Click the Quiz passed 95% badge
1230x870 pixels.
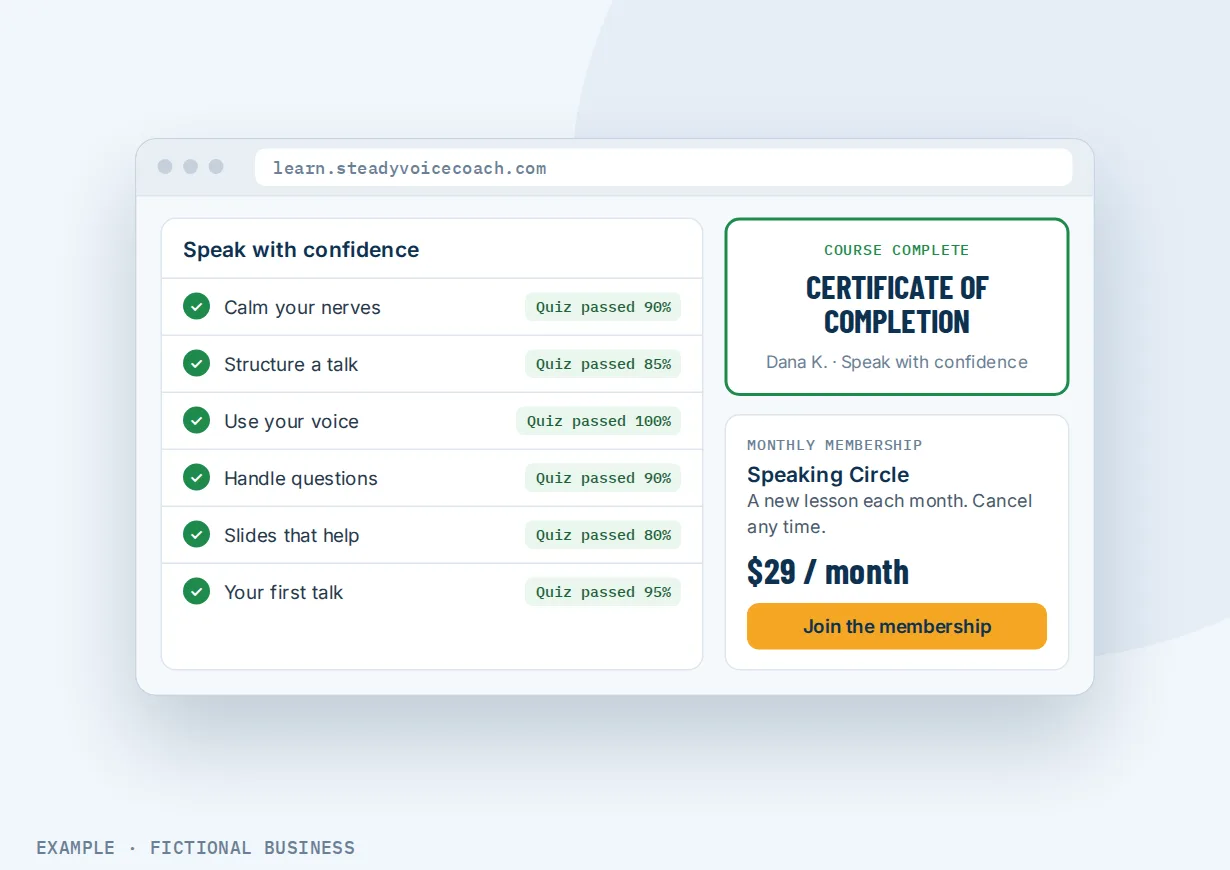pos(603,592)
